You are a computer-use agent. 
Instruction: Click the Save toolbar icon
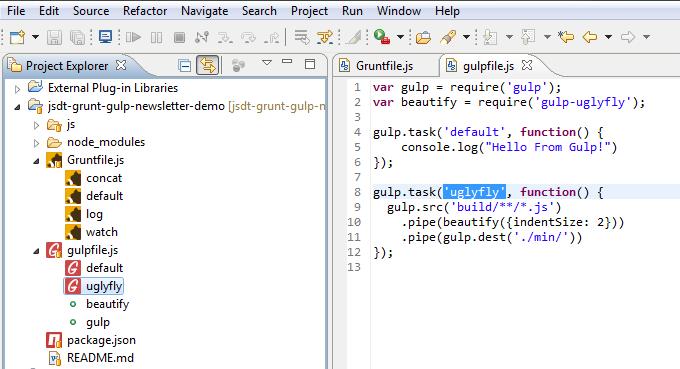[54, 37]
